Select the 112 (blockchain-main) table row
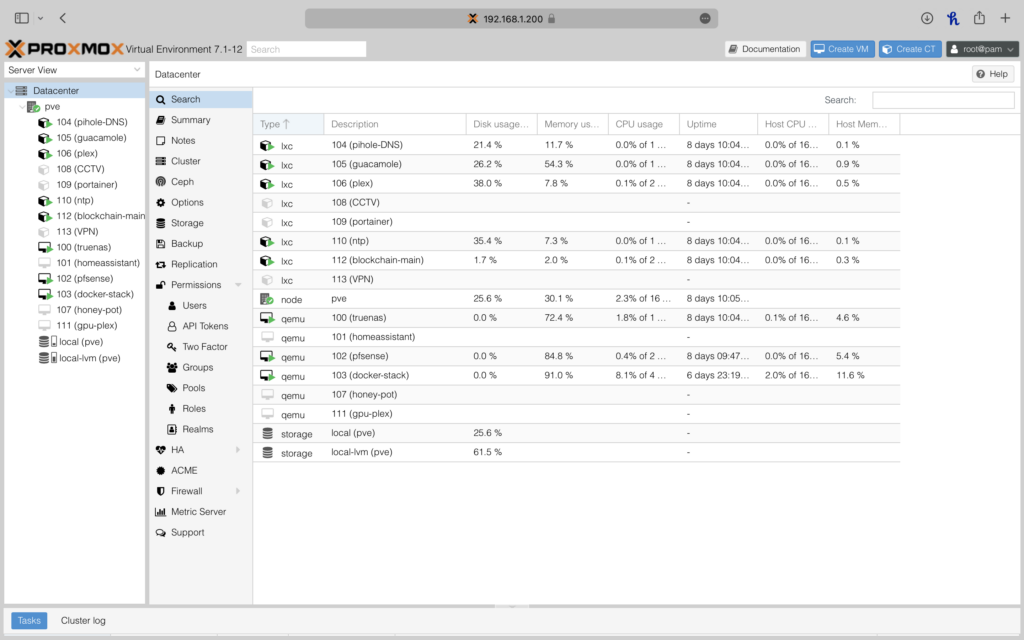The height and width of the screenshot is (640, 1024). [x=577, y=260]
